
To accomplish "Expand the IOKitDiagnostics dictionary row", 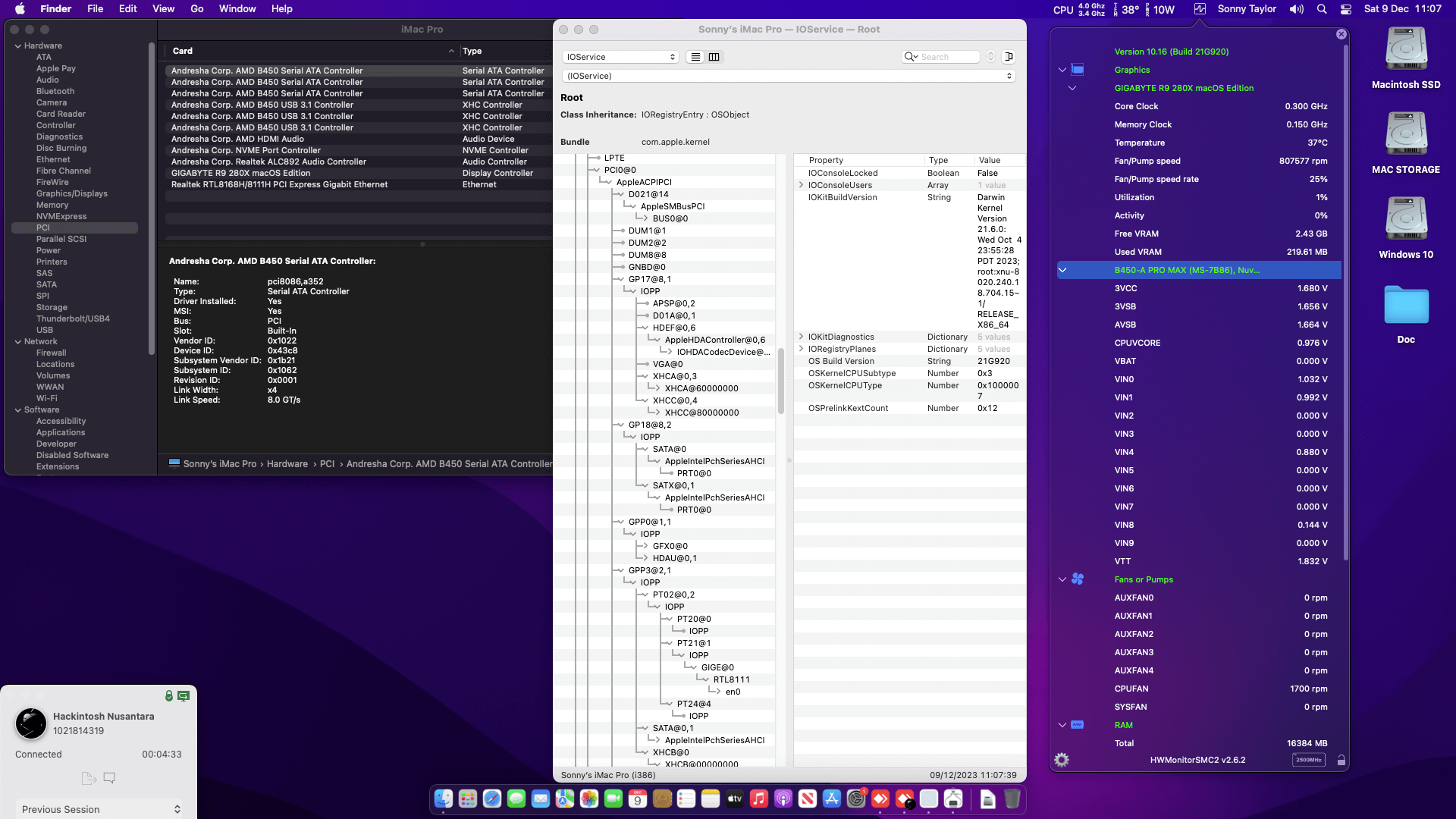I will click(x=801, y=337).
